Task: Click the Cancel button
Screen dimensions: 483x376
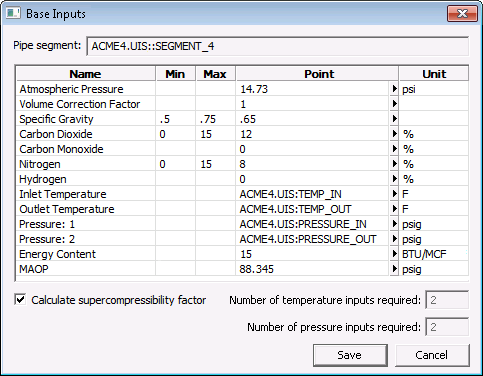Action: coord(432,355)
